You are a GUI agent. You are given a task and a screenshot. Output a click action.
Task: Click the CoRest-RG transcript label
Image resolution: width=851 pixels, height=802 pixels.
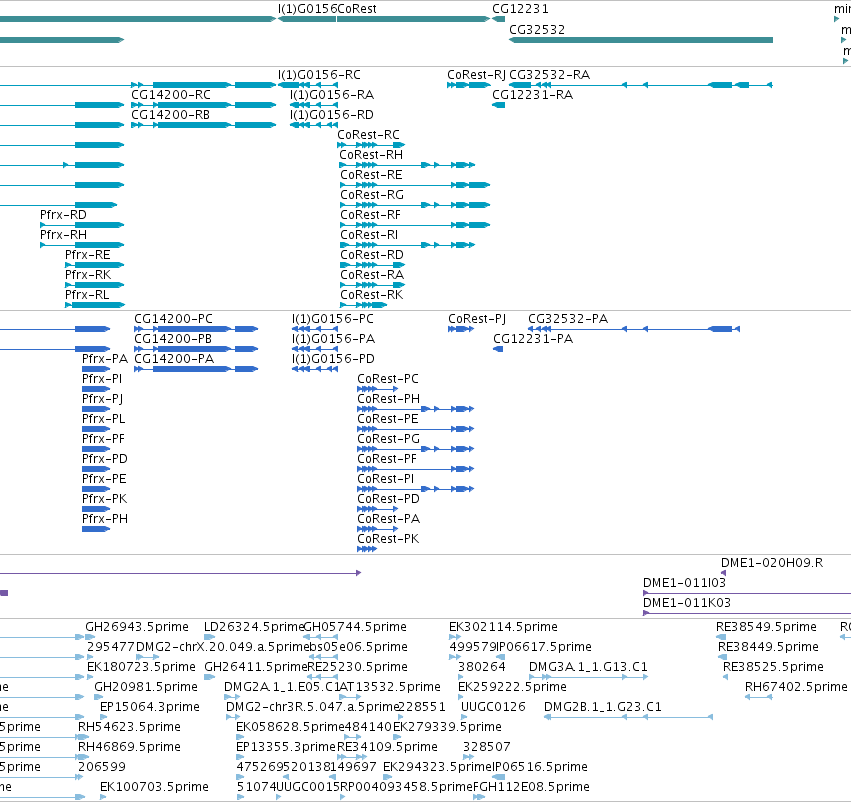click(x=372, y=195)
